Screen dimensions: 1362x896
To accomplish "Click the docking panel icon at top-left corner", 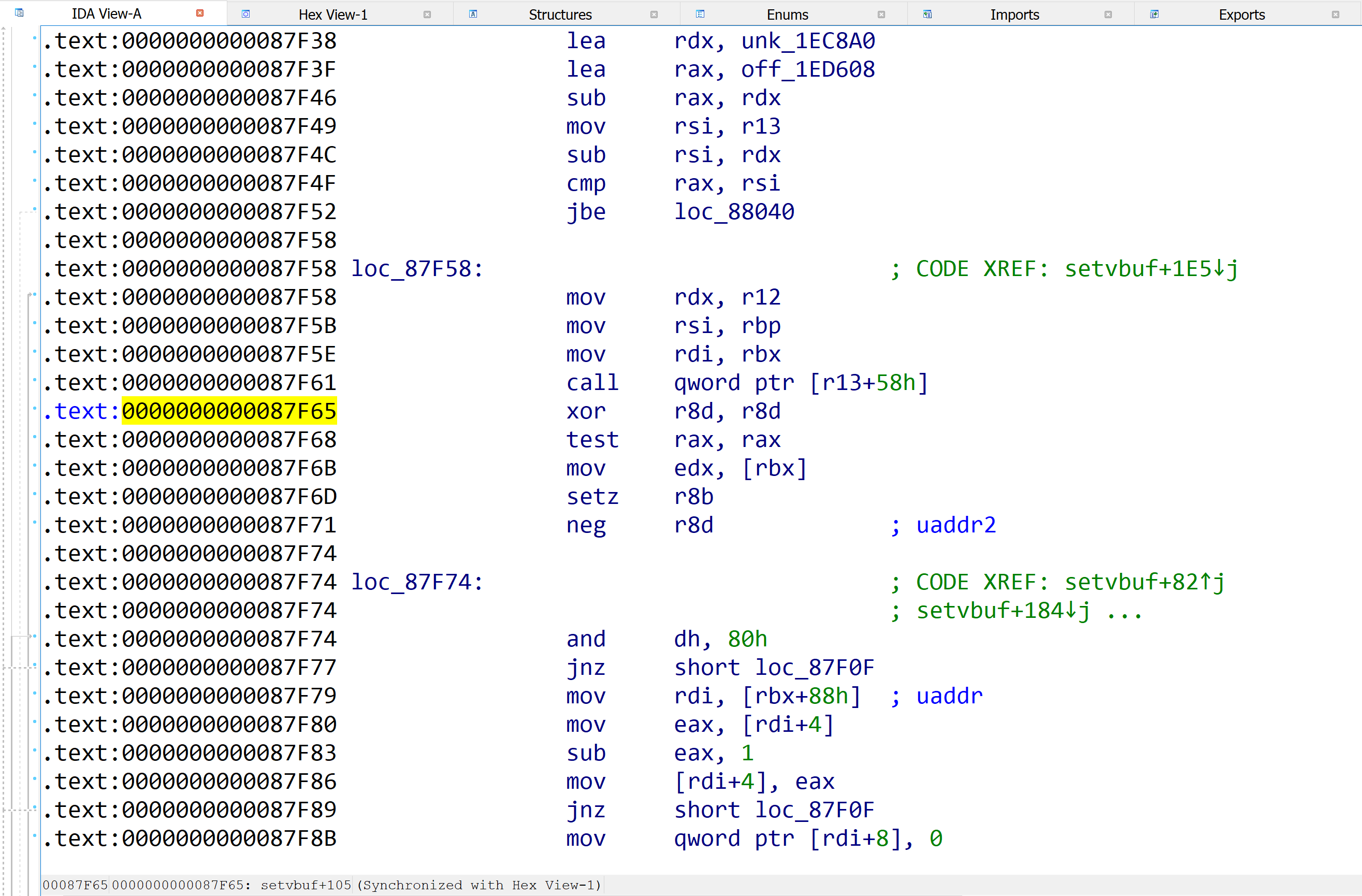I will pos(19,11).
